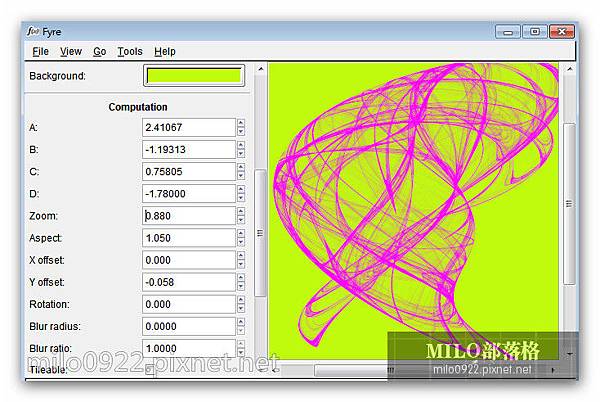Increase the B parameter with up arrow
600x402 pixels.
pos(241,145)
